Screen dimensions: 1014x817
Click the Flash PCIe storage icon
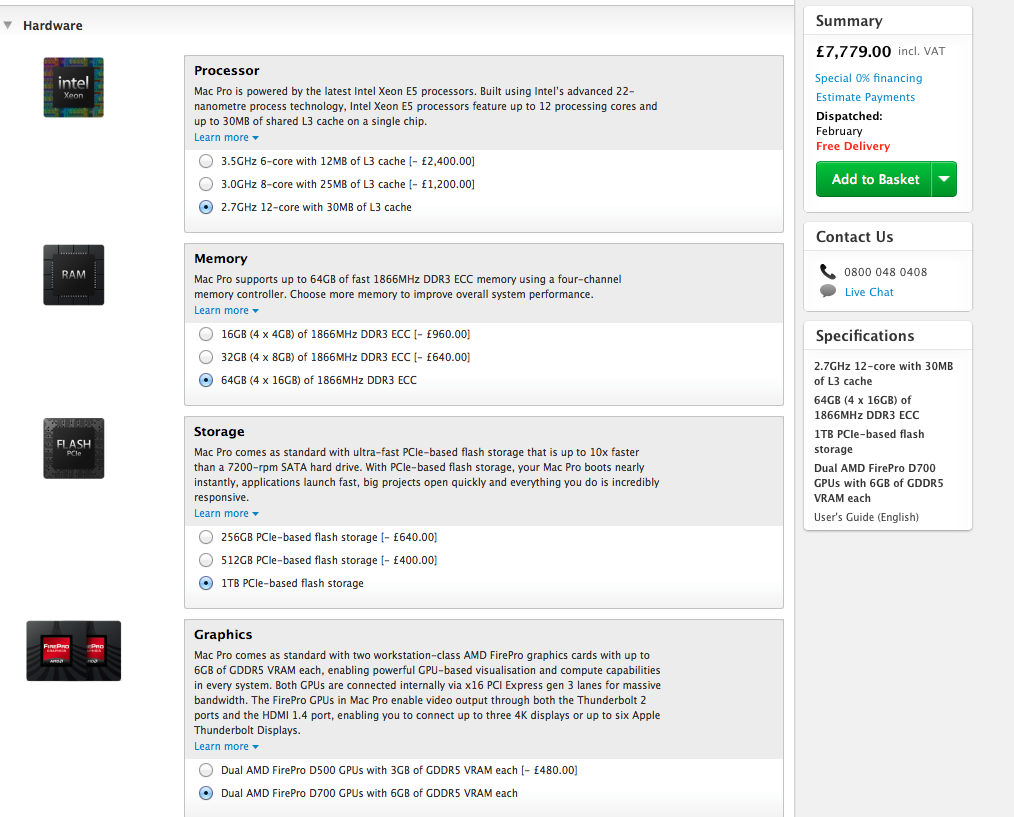point(74,448)
